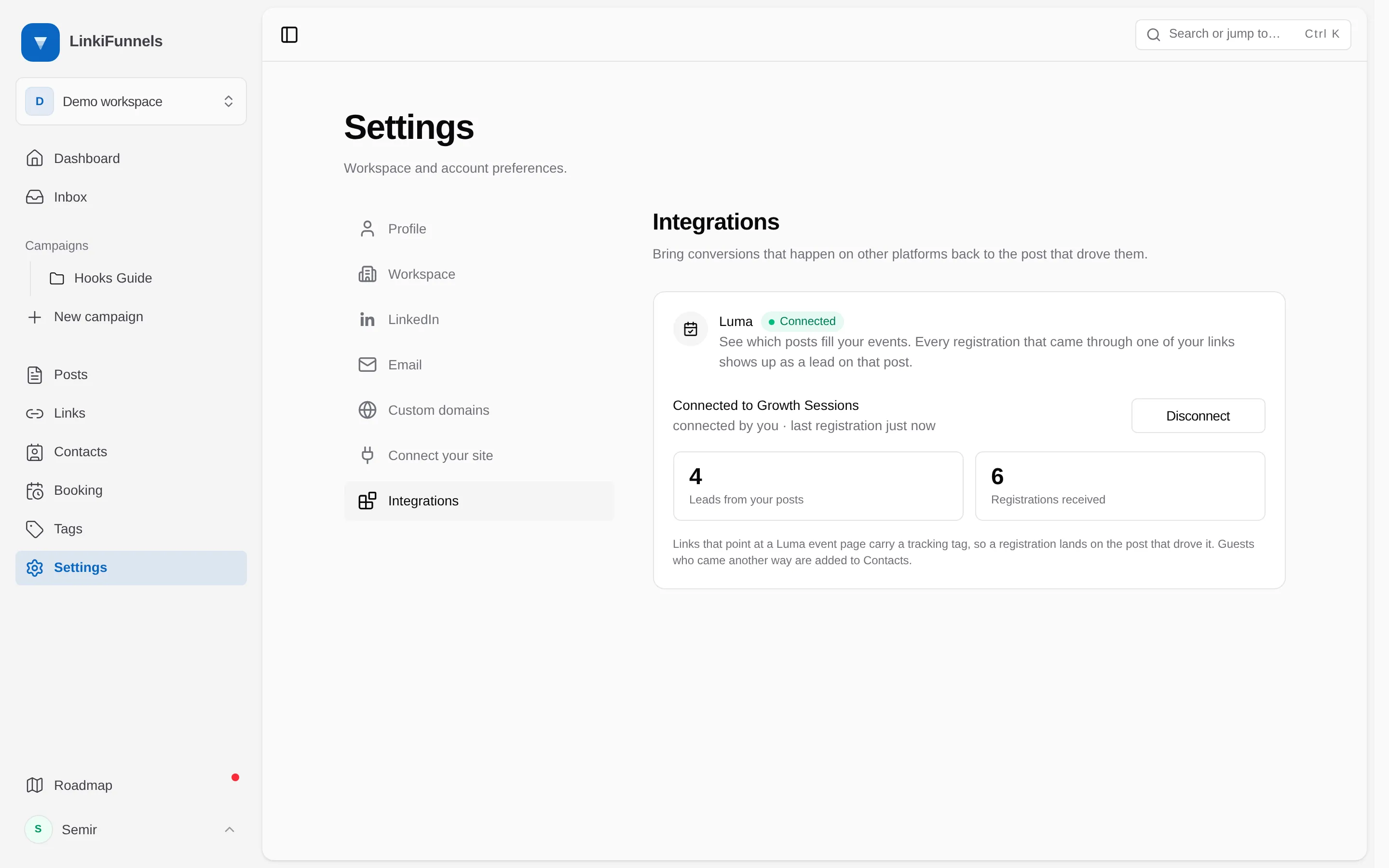Click the Contacts icon in sidebar
Image resolution: width=1389 pixels, height=868 pixels.
(x=34, y=452)
